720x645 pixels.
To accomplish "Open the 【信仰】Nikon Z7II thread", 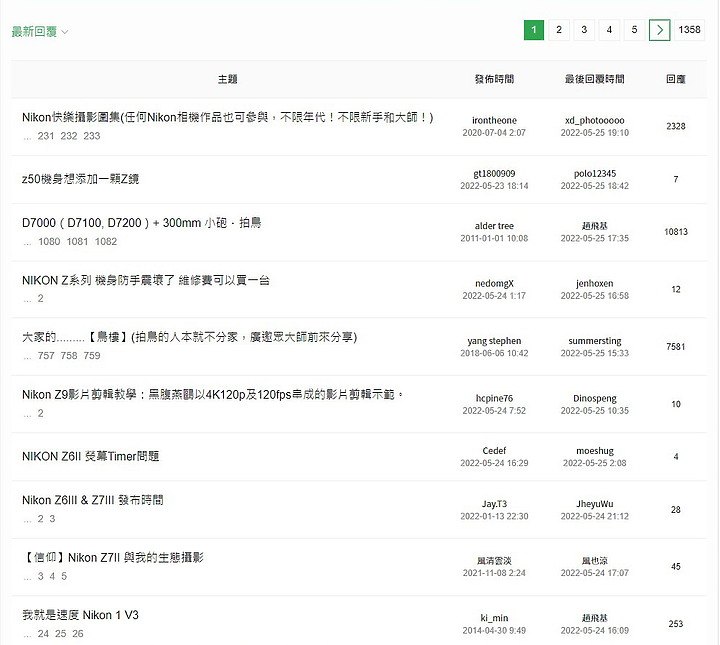I will [112, 557].
